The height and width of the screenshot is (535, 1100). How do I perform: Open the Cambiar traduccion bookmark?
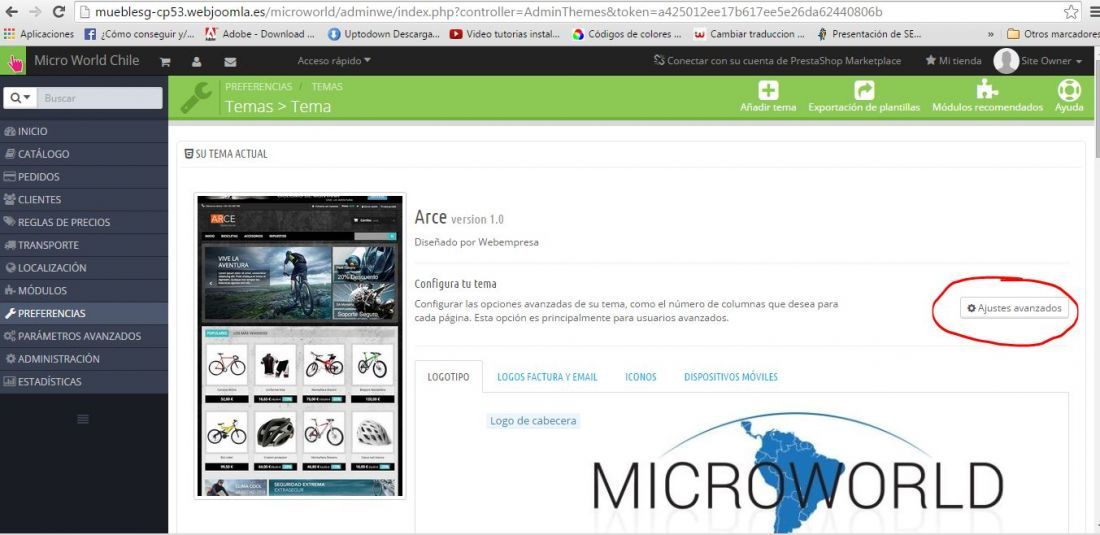[x=749, y=34]
